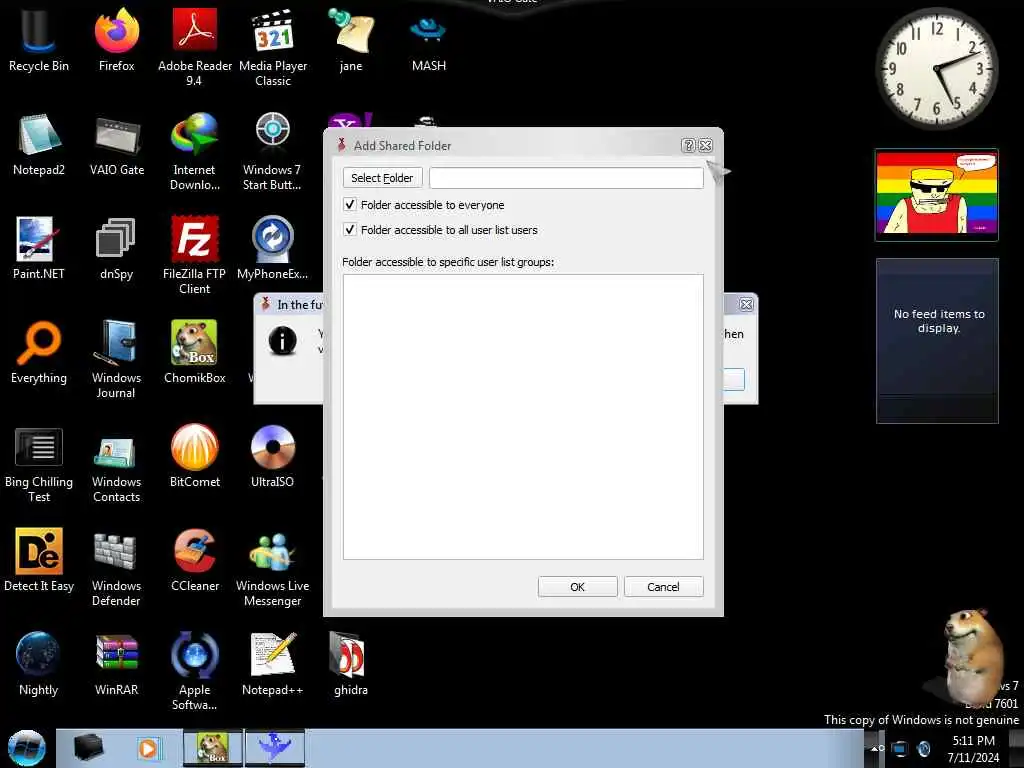
Task: Select Windows Journal icon
Action: tap(116, 359)
